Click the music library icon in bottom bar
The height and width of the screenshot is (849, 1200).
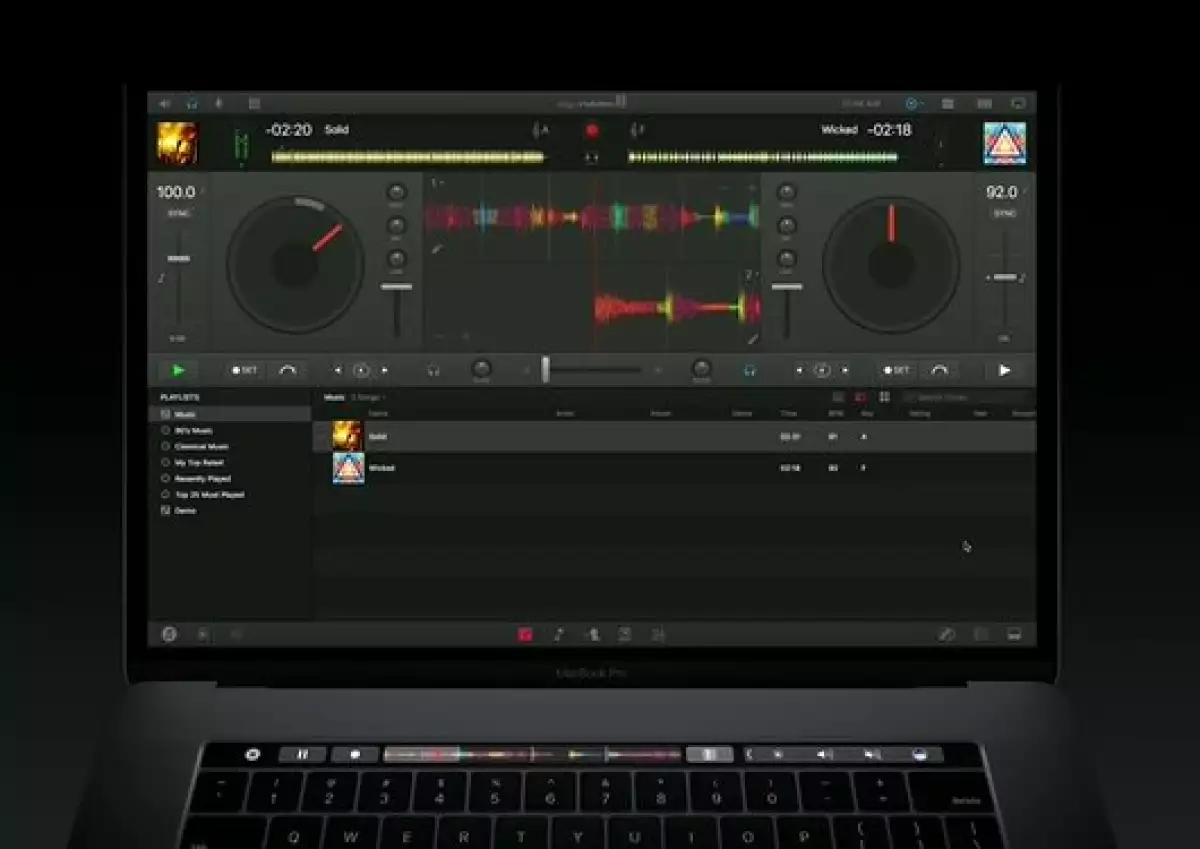[525, 634]
